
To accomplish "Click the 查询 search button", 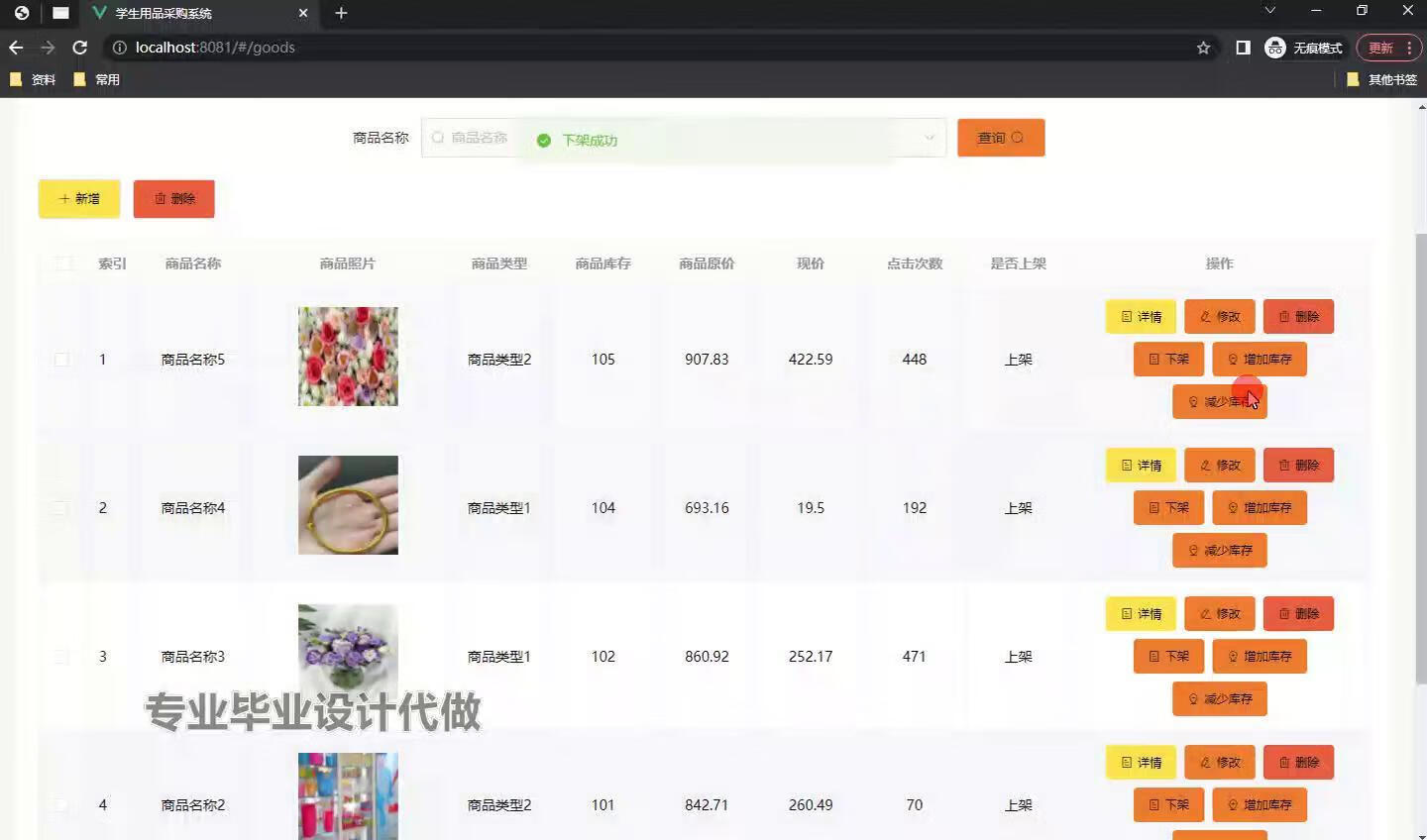I will click(1001, 138).
